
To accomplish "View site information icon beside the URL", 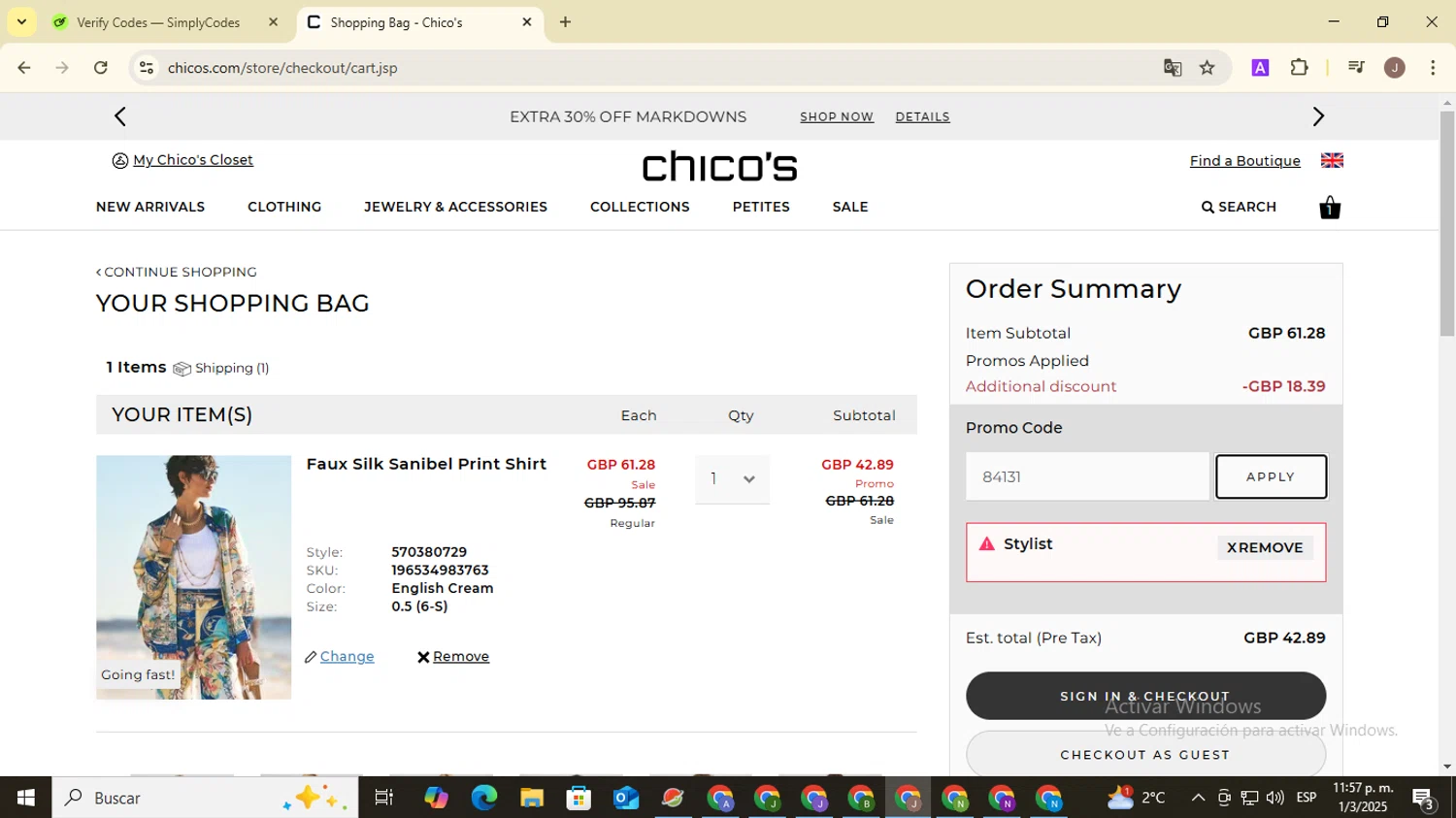I will pos(147,68).
